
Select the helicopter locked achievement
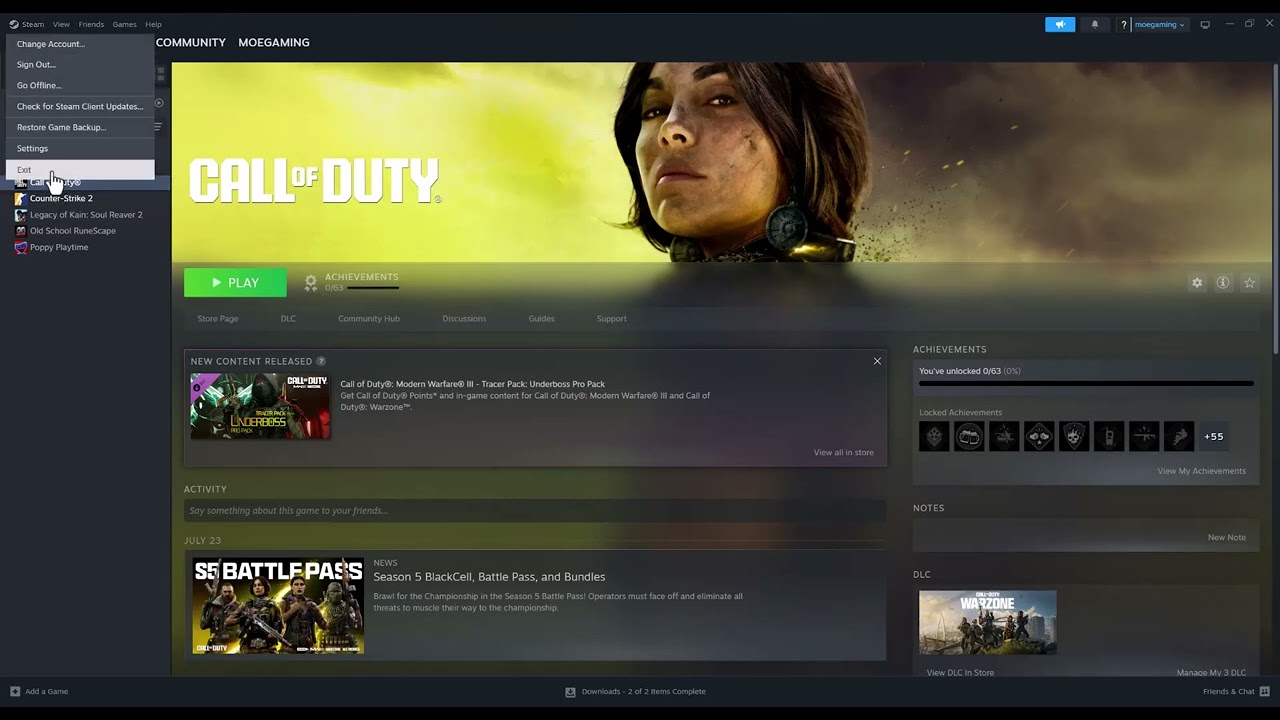(1004, 436)
